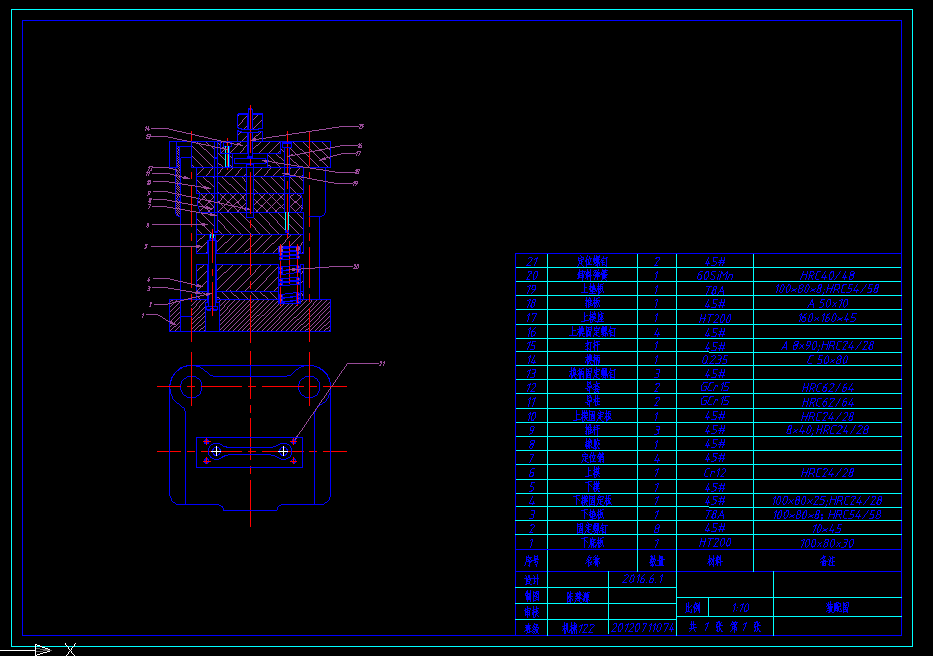Image resolution: width=933 pixels, height=656 pixels.
Task: Click the 100×80×25;HRC24/28 remark
Action: click(x=827, y=501)
